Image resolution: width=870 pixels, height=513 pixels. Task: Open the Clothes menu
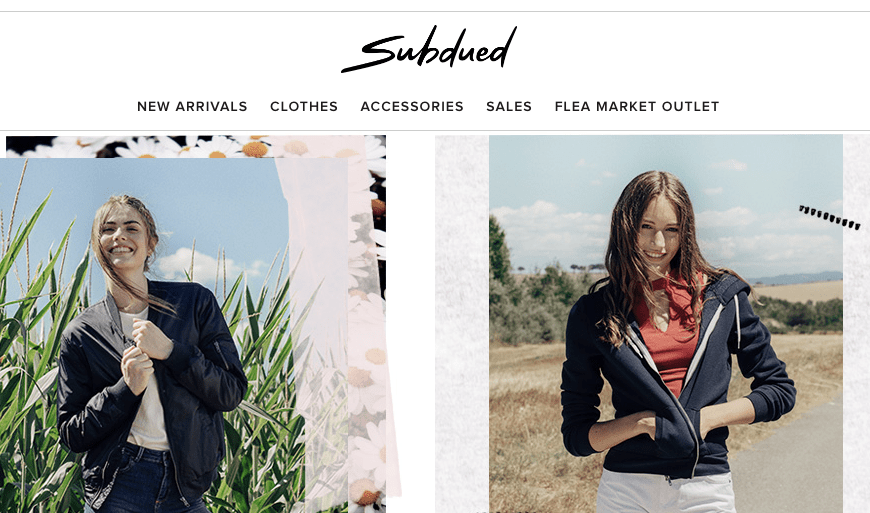[x=304, y=106]
